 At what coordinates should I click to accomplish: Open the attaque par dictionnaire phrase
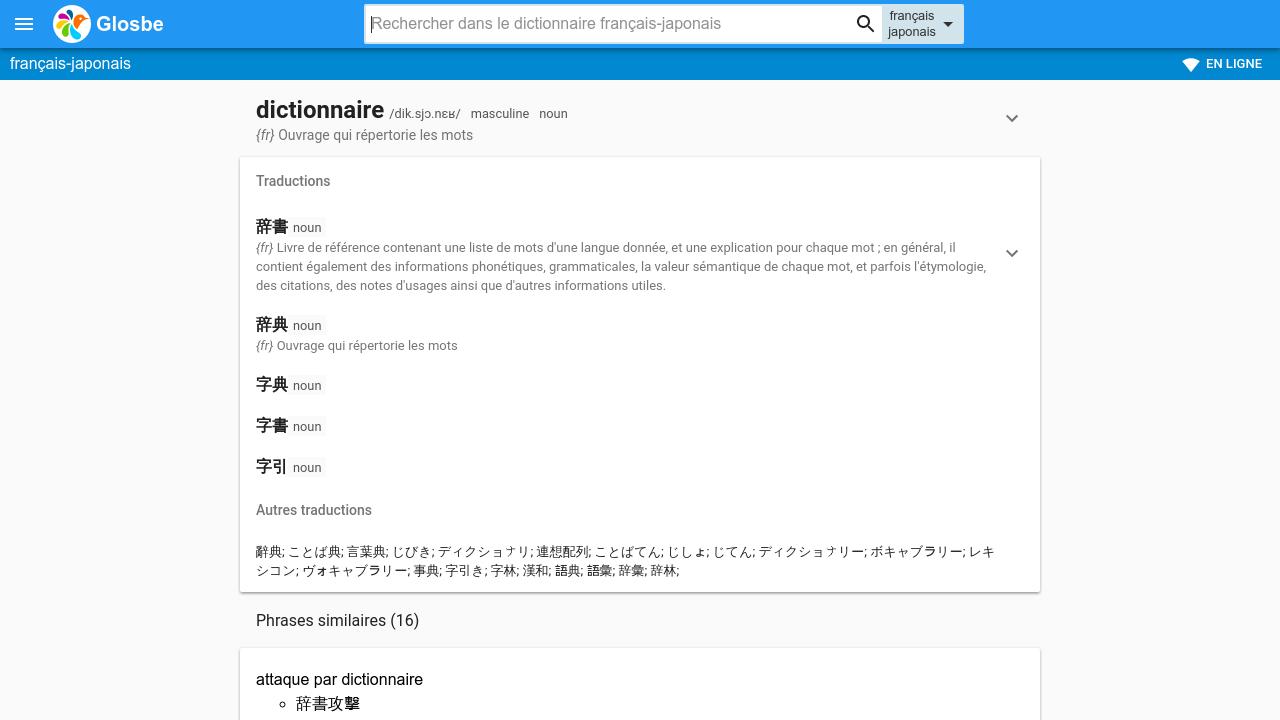click(x=339, y=680)
